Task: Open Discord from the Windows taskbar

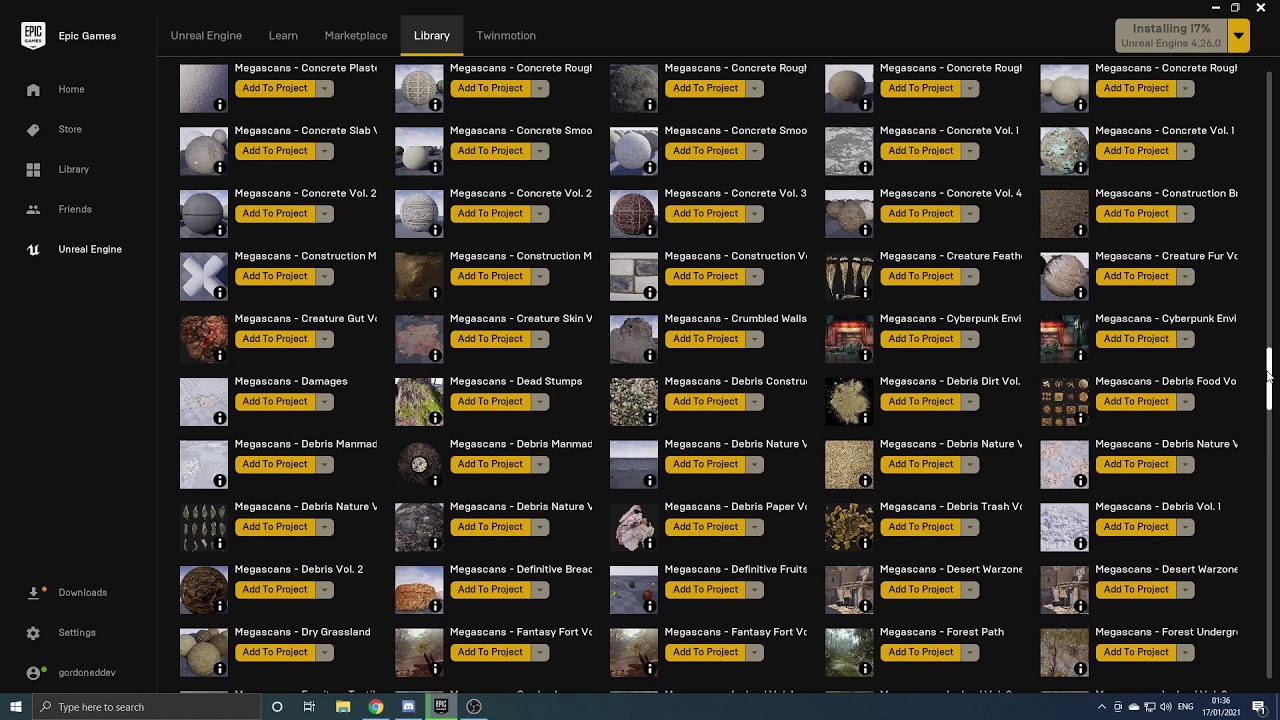Action: [x=408, y=707]
